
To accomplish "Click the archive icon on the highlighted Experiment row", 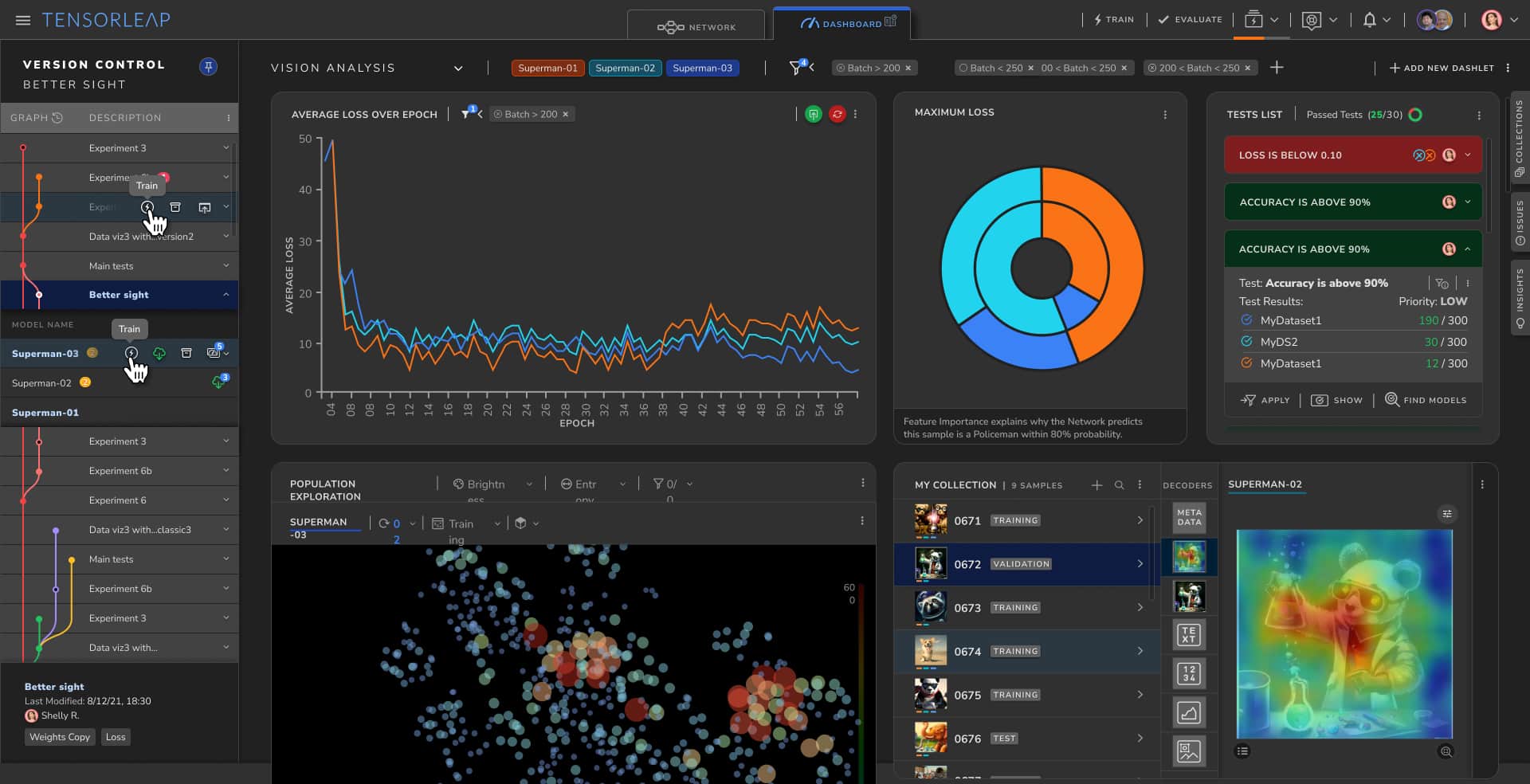I will pyautogui.click(x=175, y=207).
